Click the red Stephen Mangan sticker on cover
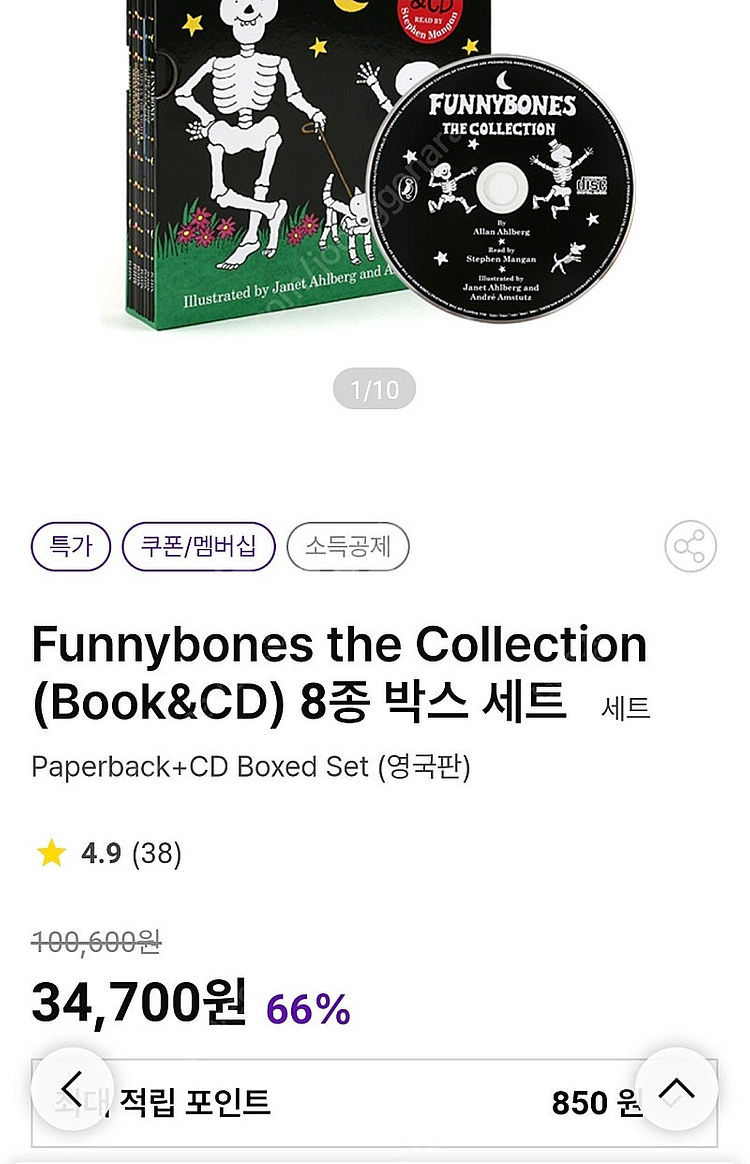Screen dimensions: 750x1164 point(429,20)
